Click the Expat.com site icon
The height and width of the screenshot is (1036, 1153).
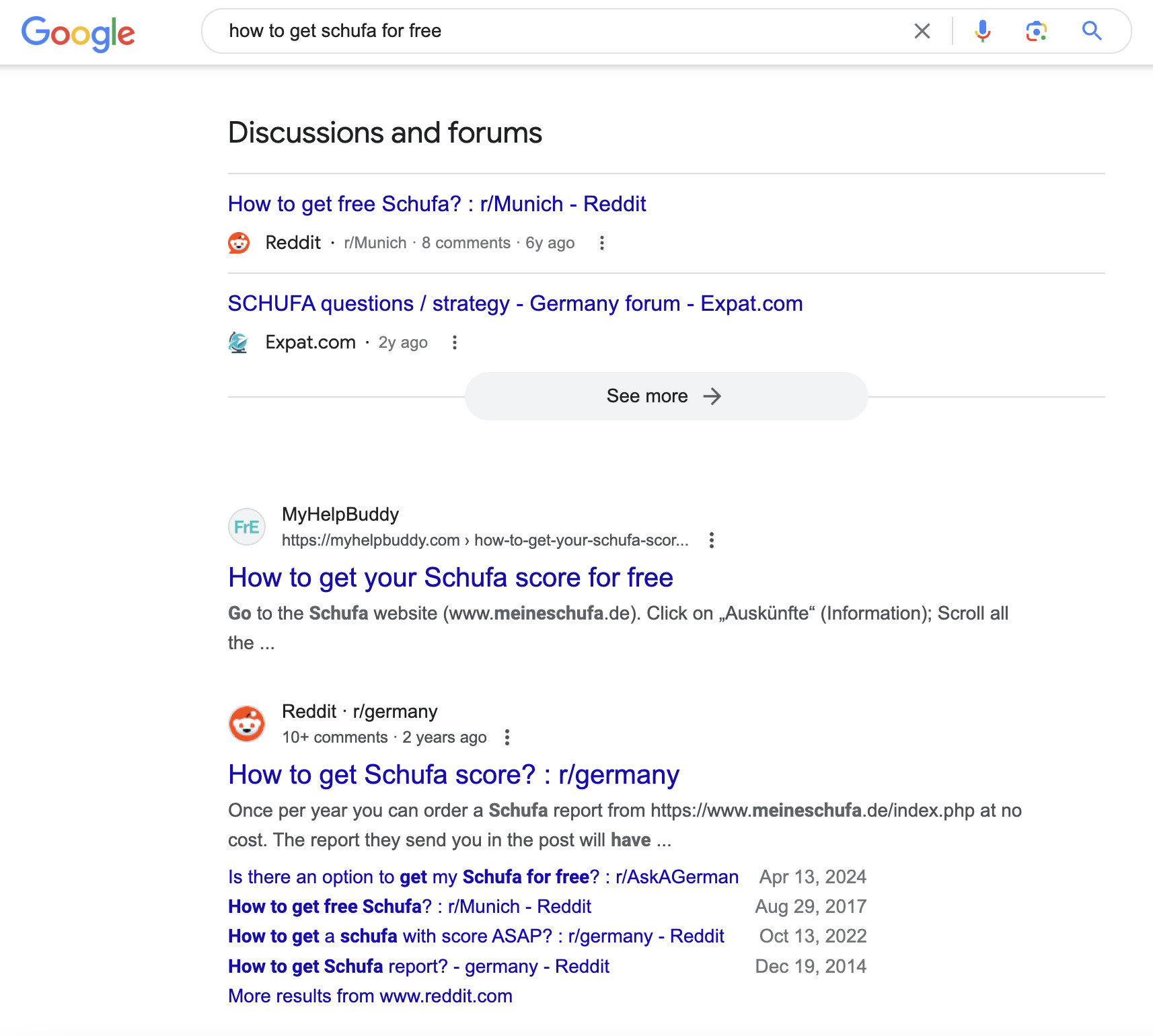coord(239,342)
